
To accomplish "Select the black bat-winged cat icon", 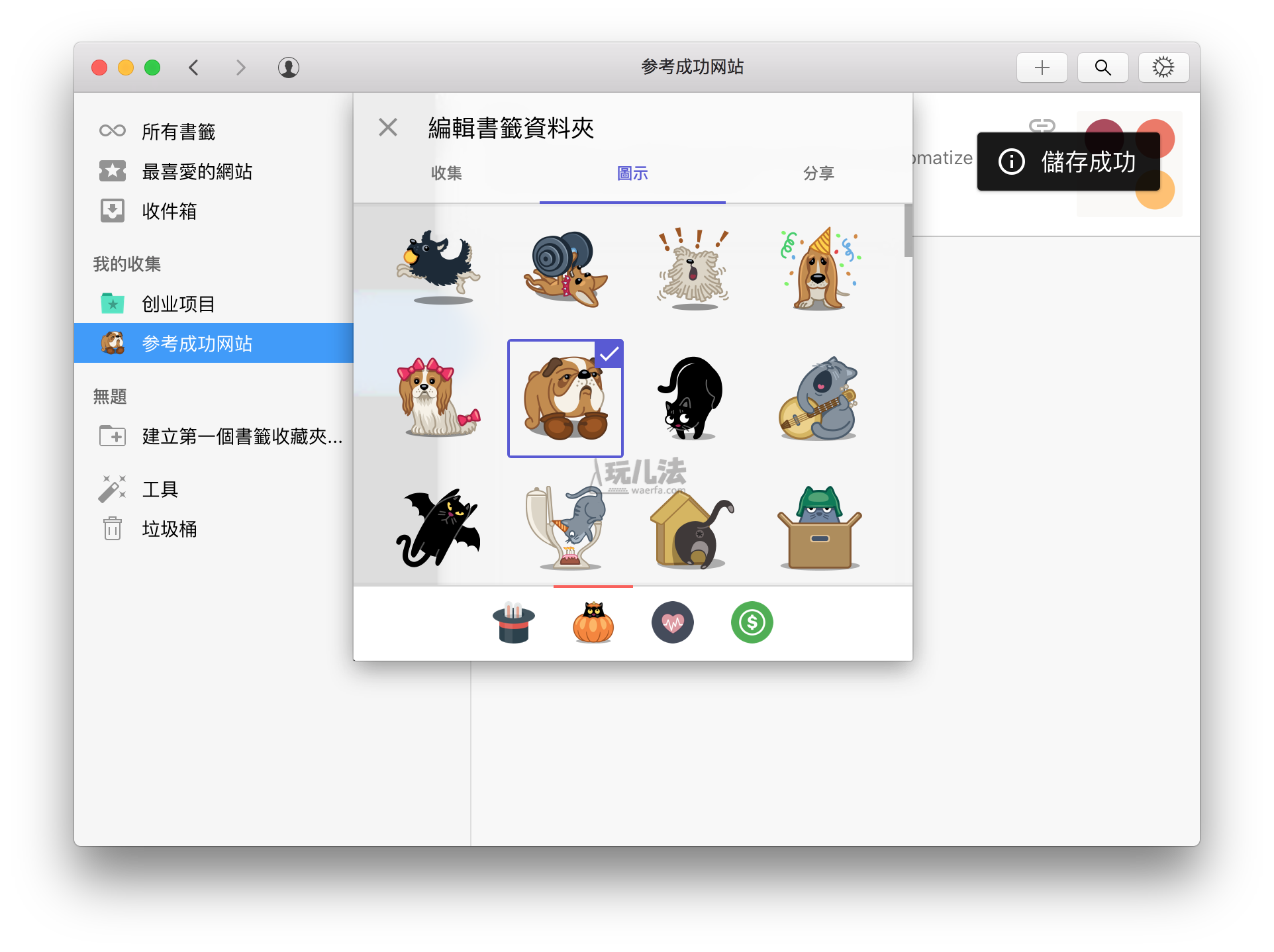I will coord(438,528).
